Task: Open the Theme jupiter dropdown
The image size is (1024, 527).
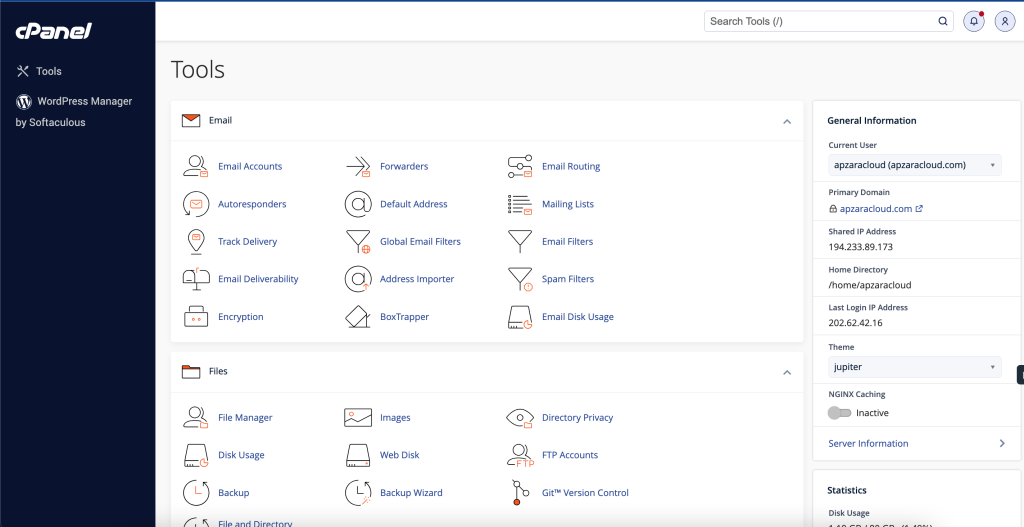Action: click(x=914, y=367)
